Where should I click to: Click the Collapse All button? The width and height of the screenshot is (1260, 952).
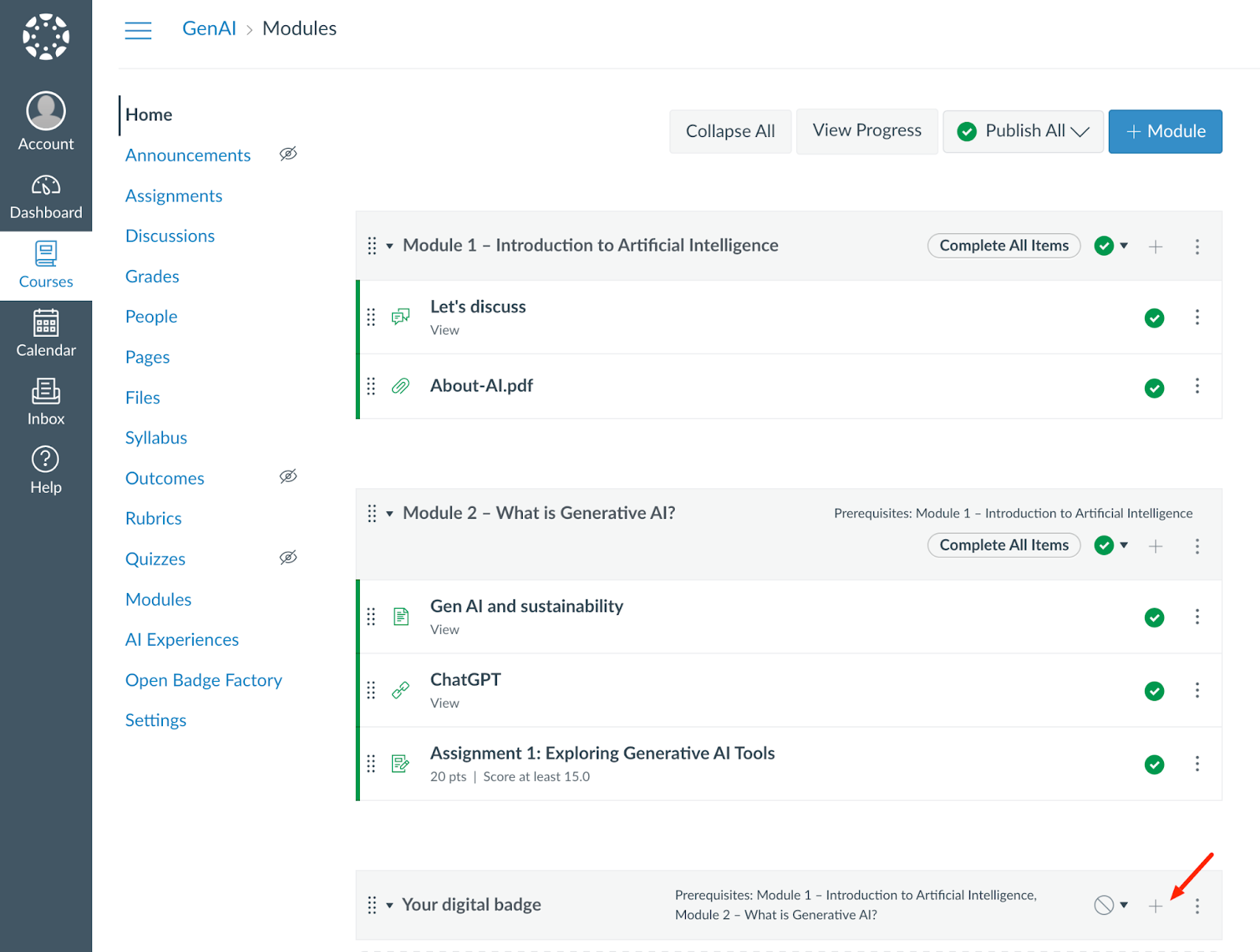pyautogui.click(x=730, y=131)
